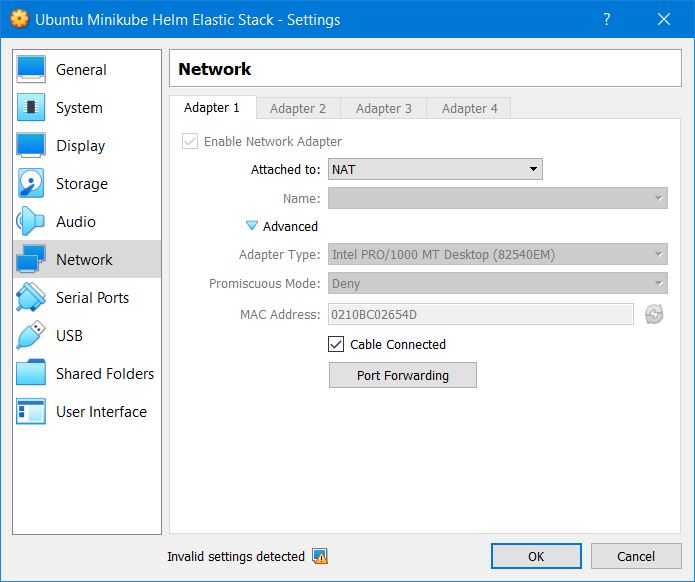Screen dimensions: 695x582
Task: Open the USB plug icon
Action: [x=31, y=336]
